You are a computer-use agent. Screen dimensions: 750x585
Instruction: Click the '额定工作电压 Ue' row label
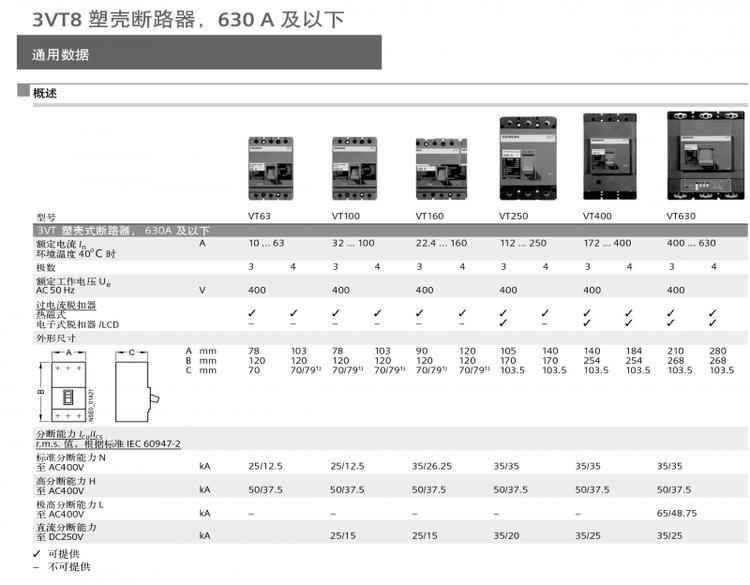(74, 282)
